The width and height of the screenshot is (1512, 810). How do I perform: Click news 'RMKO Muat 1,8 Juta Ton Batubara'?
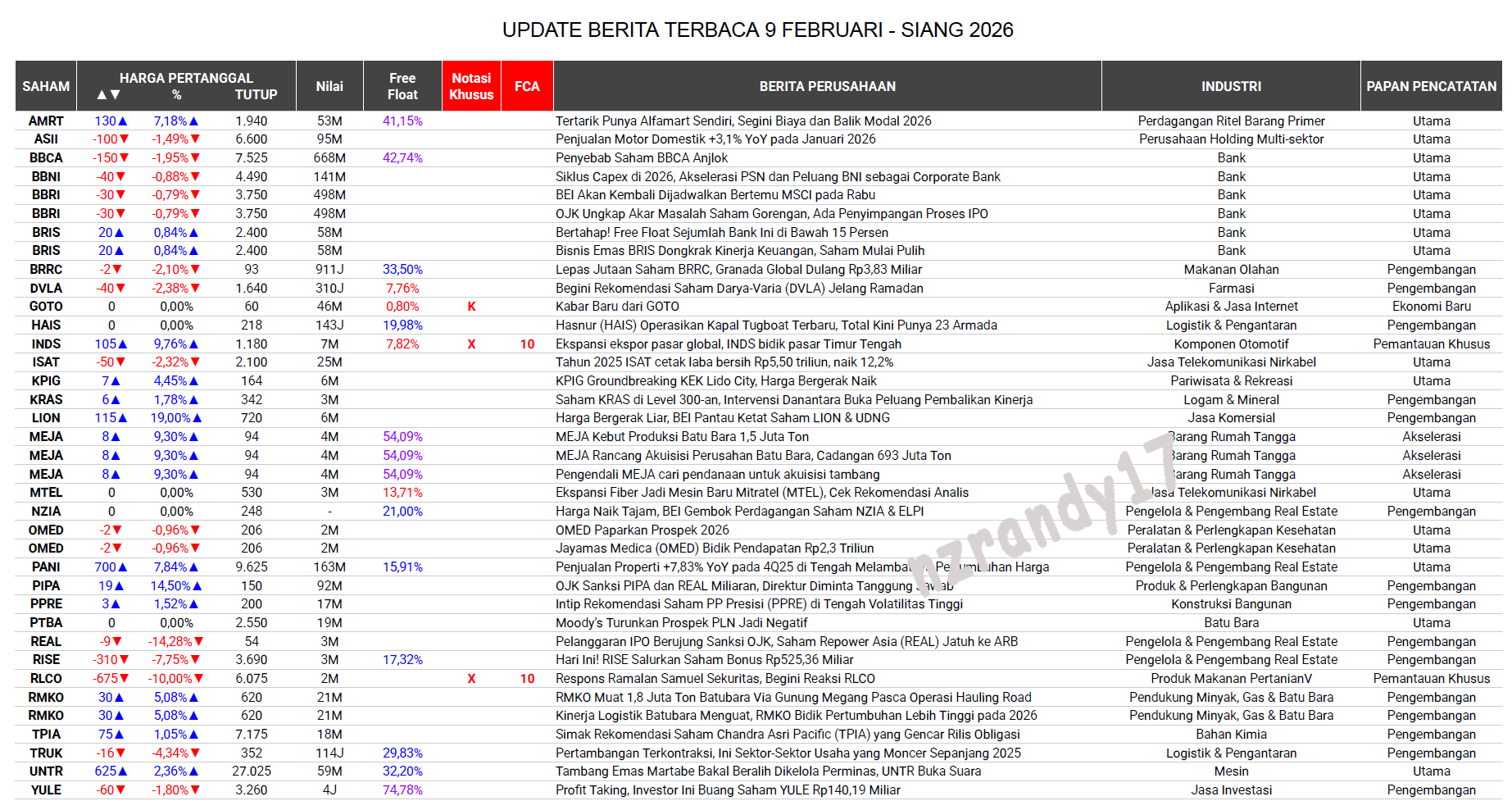point(793,698)
